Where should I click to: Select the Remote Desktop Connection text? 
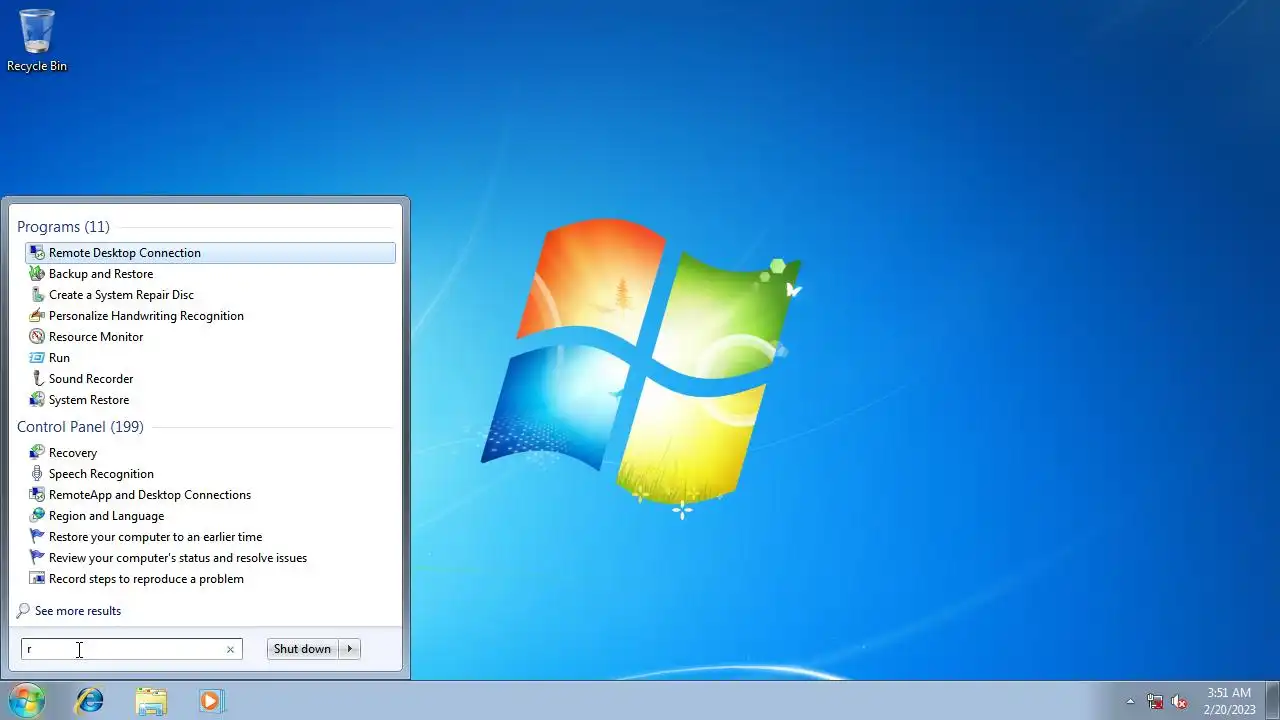(125, 253)
